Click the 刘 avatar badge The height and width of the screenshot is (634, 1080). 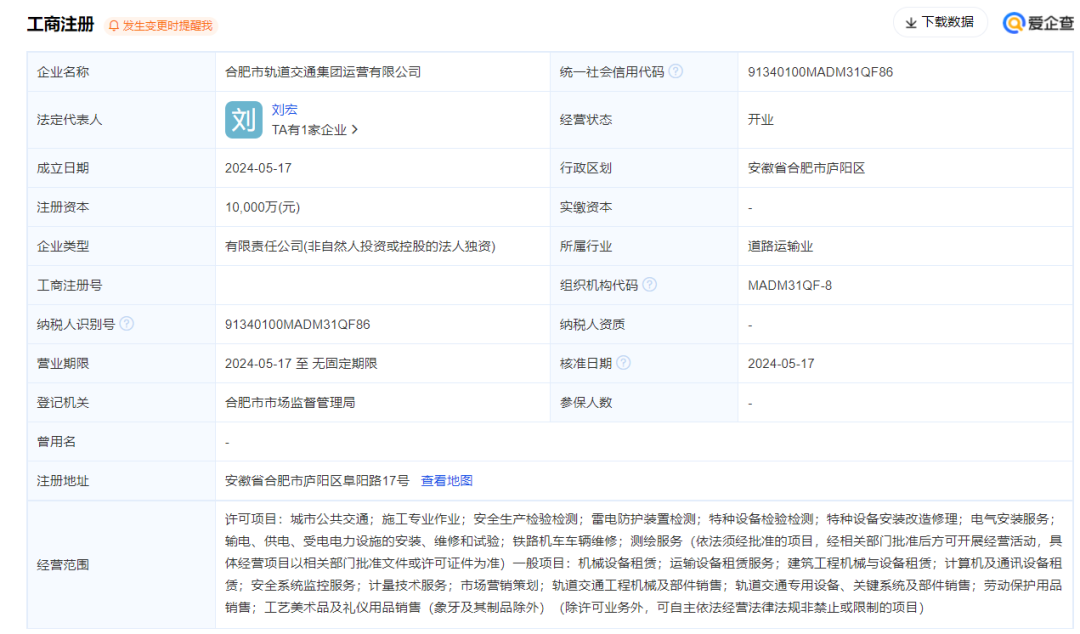(242, 119)
